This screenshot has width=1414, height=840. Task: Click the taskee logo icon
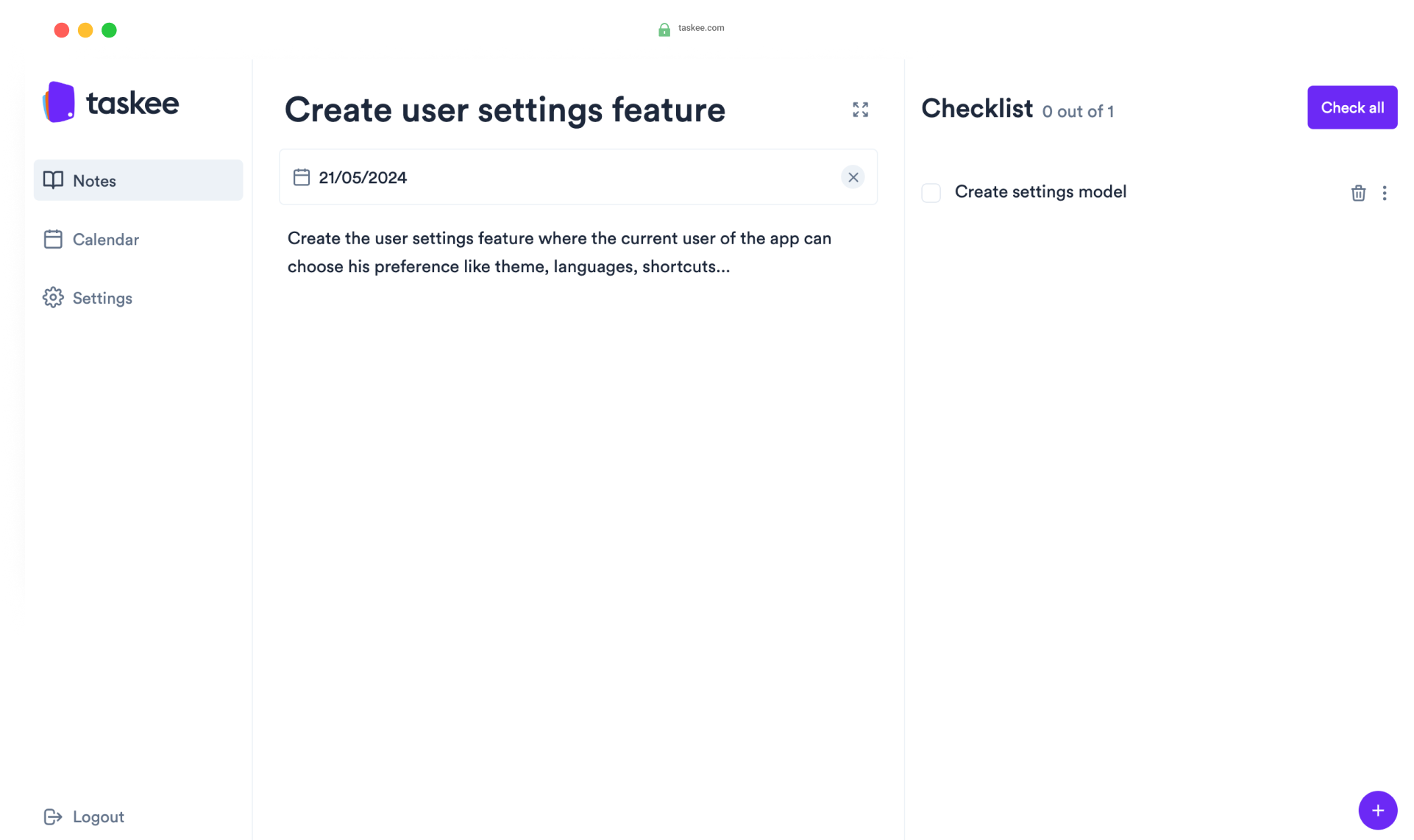click(x=59, y=102)
